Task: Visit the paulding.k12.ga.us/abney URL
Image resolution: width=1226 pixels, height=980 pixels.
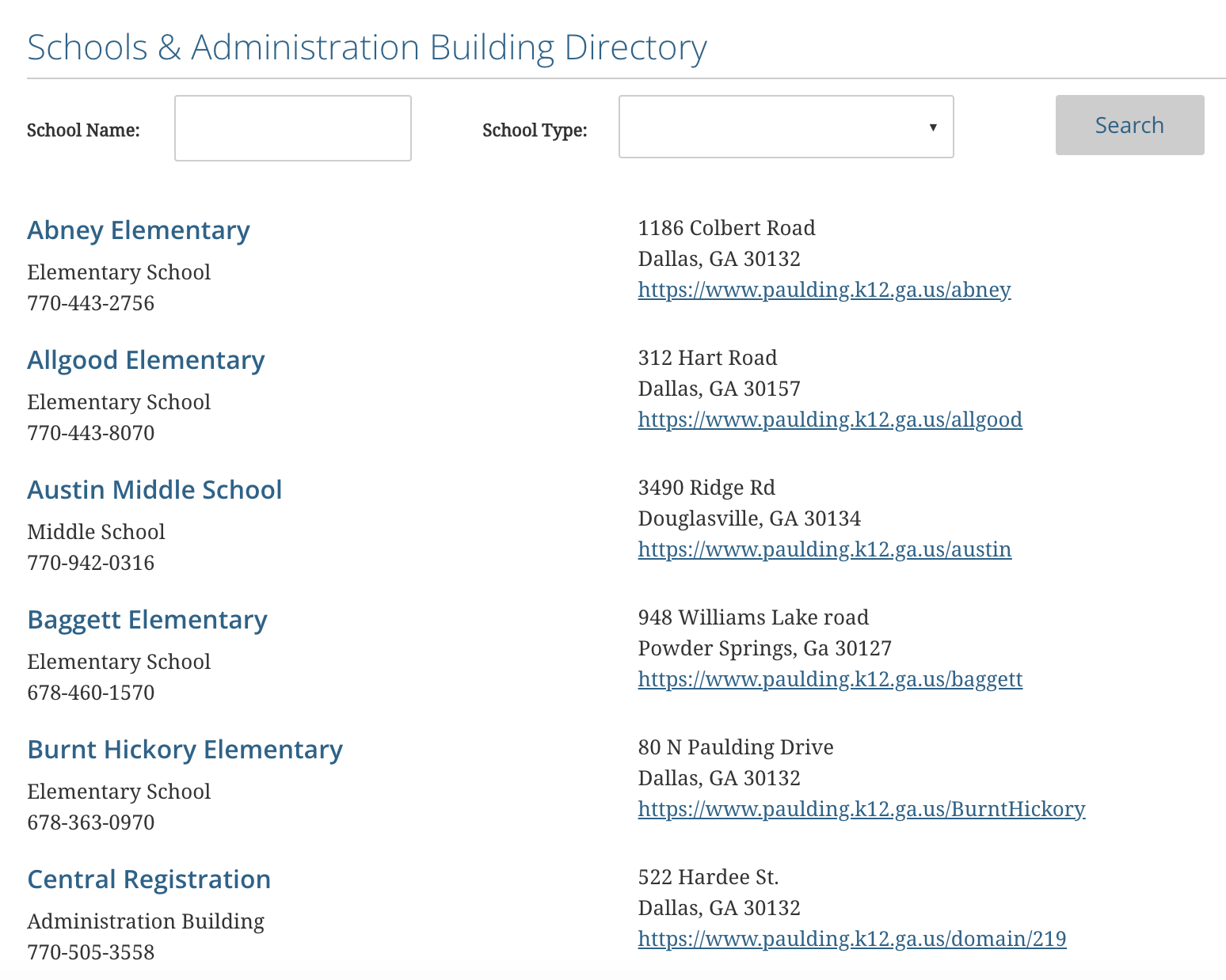Action: coord(824,290)
